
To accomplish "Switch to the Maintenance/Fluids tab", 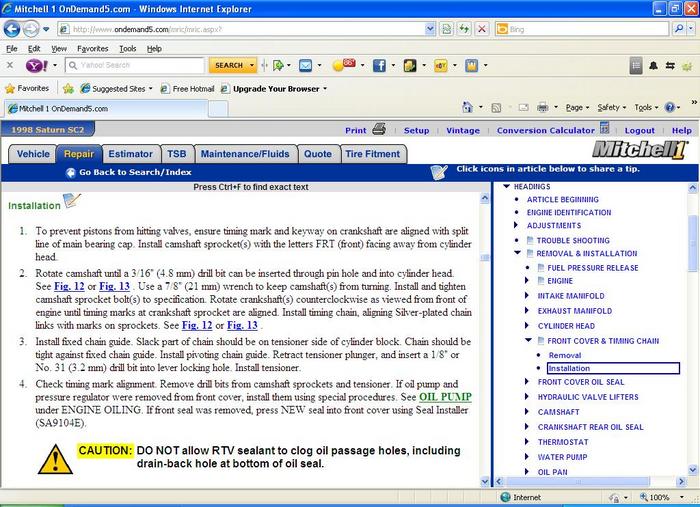I will tap(245, 154).
